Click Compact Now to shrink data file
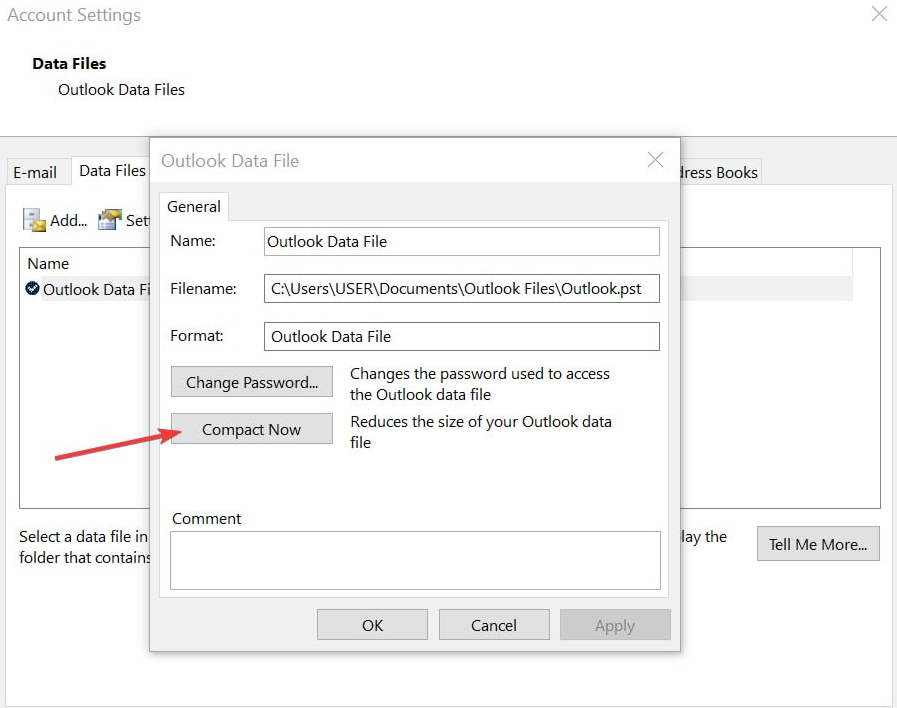The width and height of the screenshot is (897, 708). (252, 429)
